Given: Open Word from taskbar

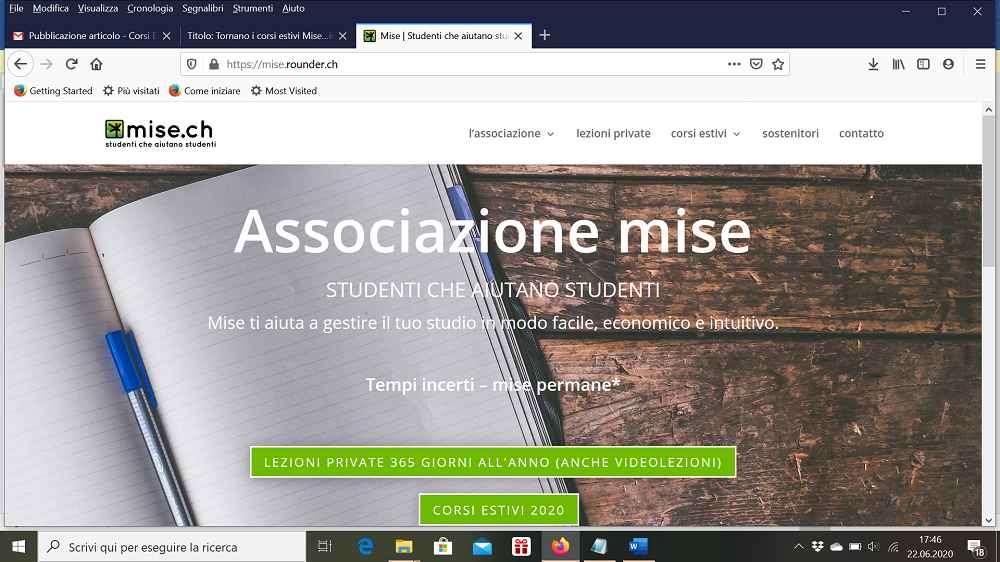Looking at the screenshot, I should [x=638, y=547].
